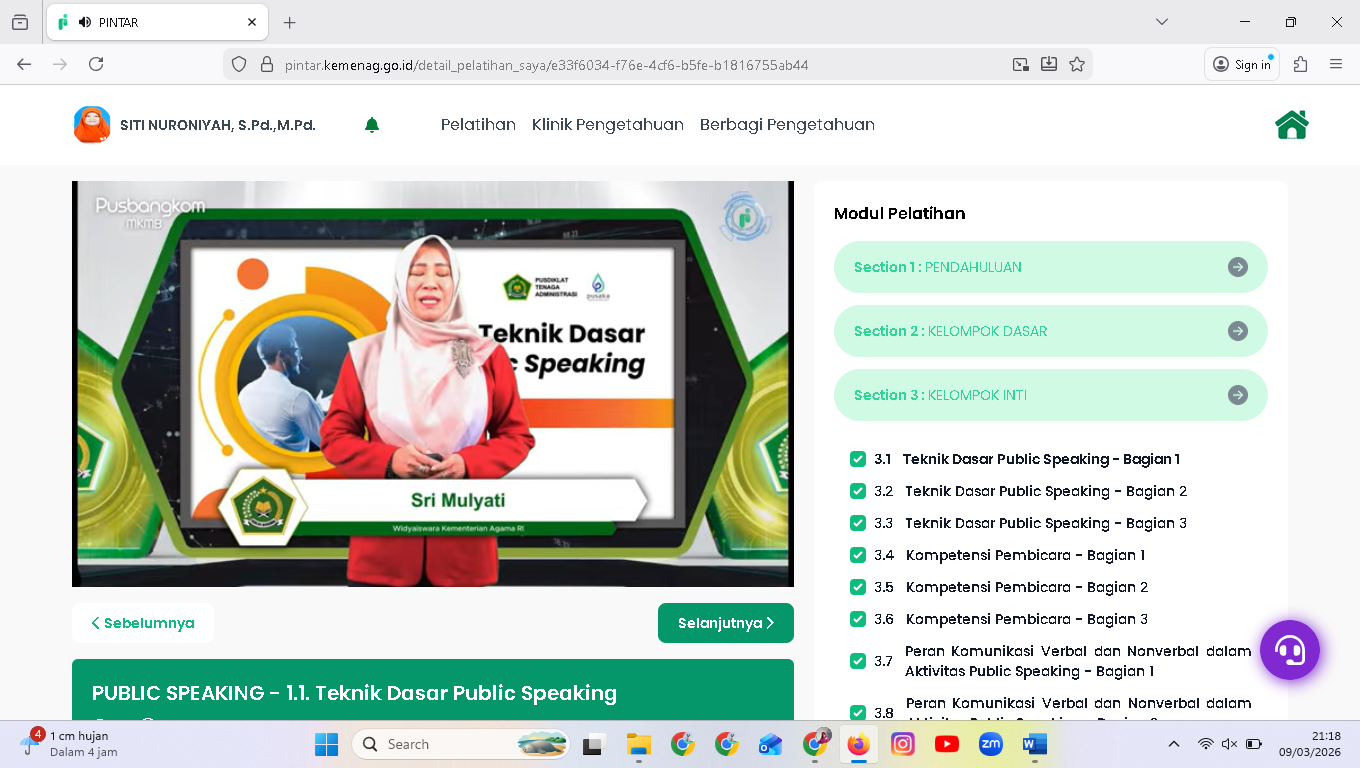Open the purple headset support chat

[1289, 650]
